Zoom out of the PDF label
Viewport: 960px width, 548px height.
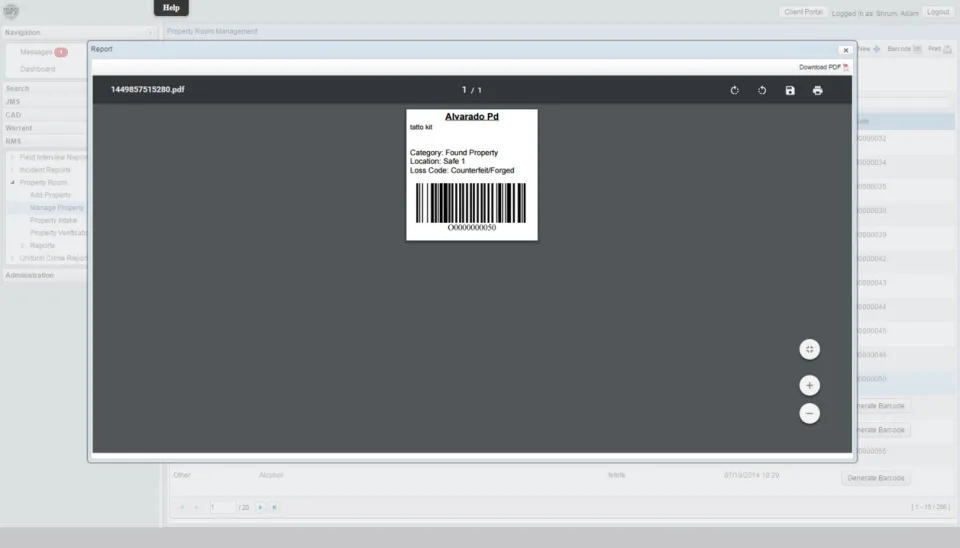pyautogui.click(x=809, y=413)
